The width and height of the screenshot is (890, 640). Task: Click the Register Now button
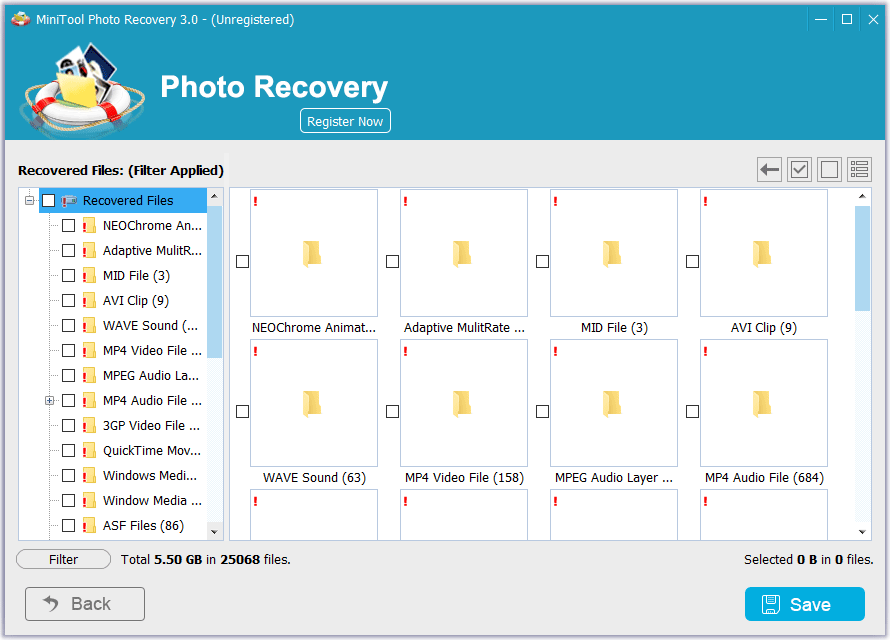point(345,121)
